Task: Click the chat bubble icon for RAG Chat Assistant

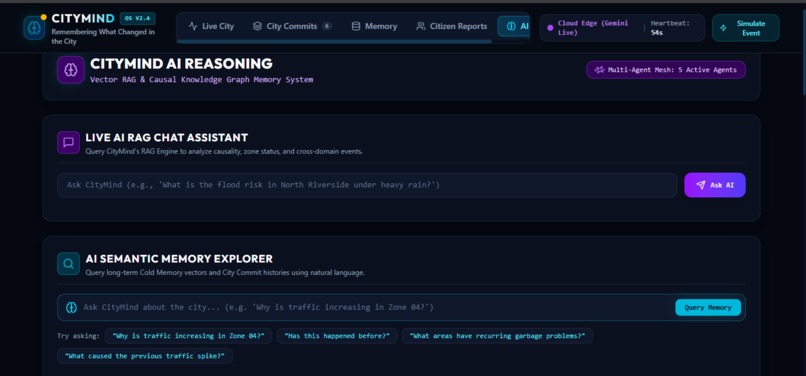Action: coord(68,142)
